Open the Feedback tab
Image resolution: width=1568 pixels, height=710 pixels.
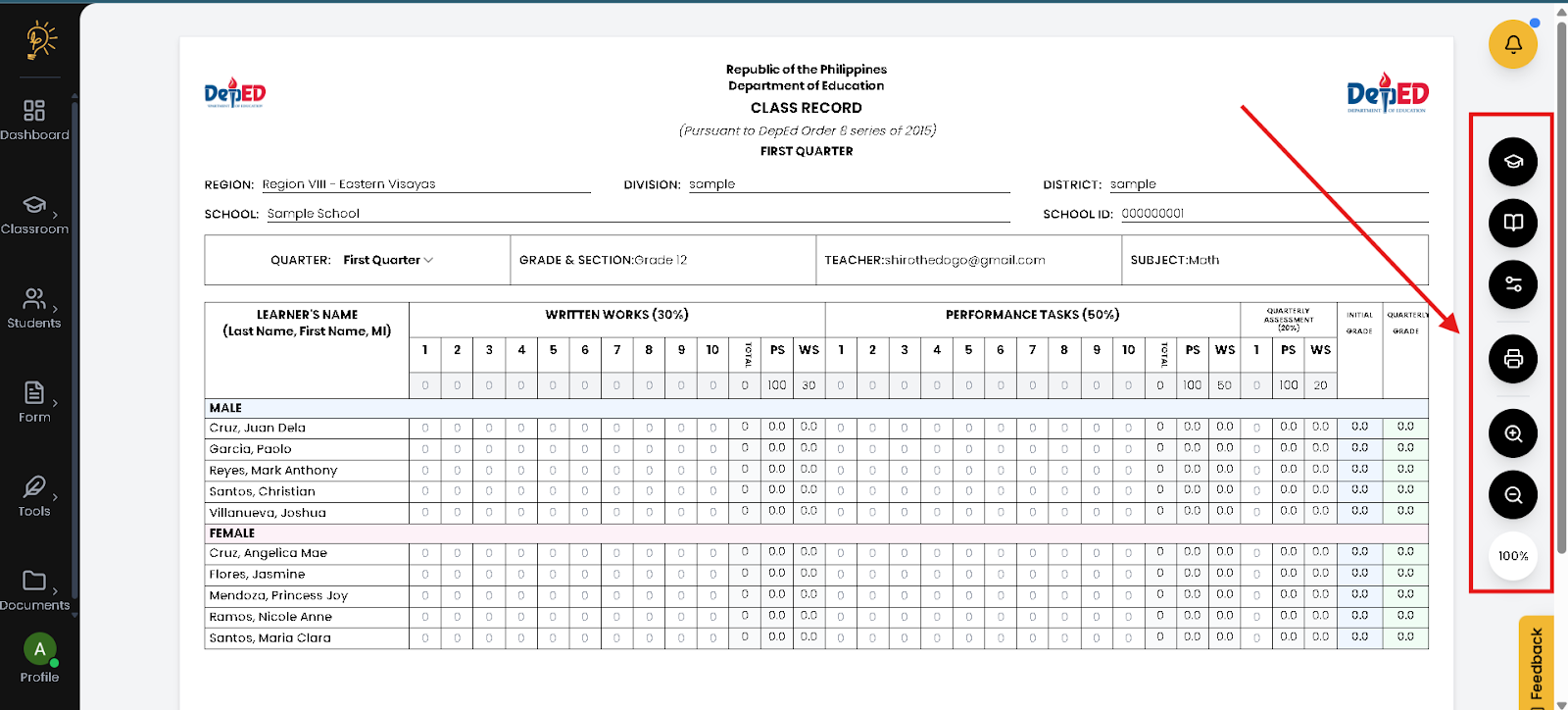pyautogui.click(x=1537, y=665)
